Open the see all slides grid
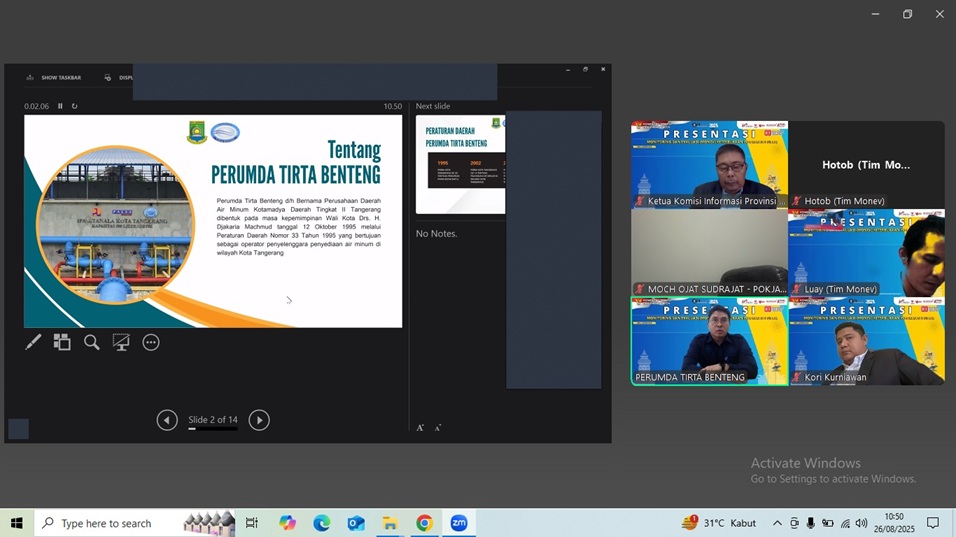This screenshot has width=956, height=537. click(x=62, y=342)
